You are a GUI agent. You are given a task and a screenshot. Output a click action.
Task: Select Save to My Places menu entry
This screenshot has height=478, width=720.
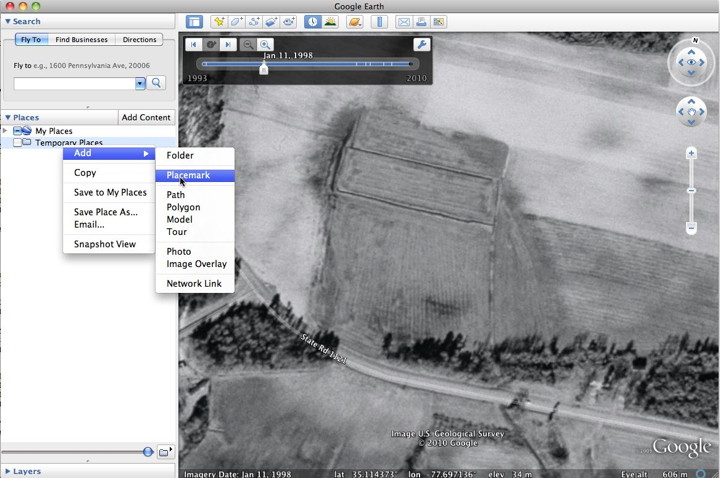pyautogui.click(x=110, y=192)
